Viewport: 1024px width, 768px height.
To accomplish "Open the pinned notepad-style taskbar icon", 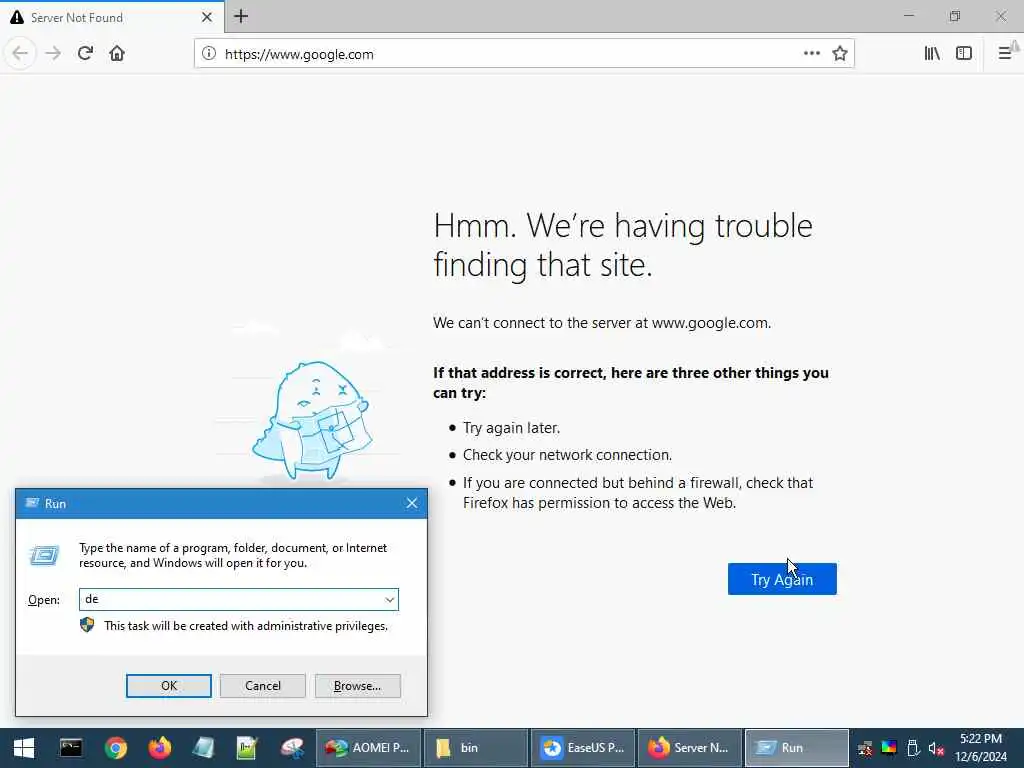I will pyautogui.click(x=204, y=748).
